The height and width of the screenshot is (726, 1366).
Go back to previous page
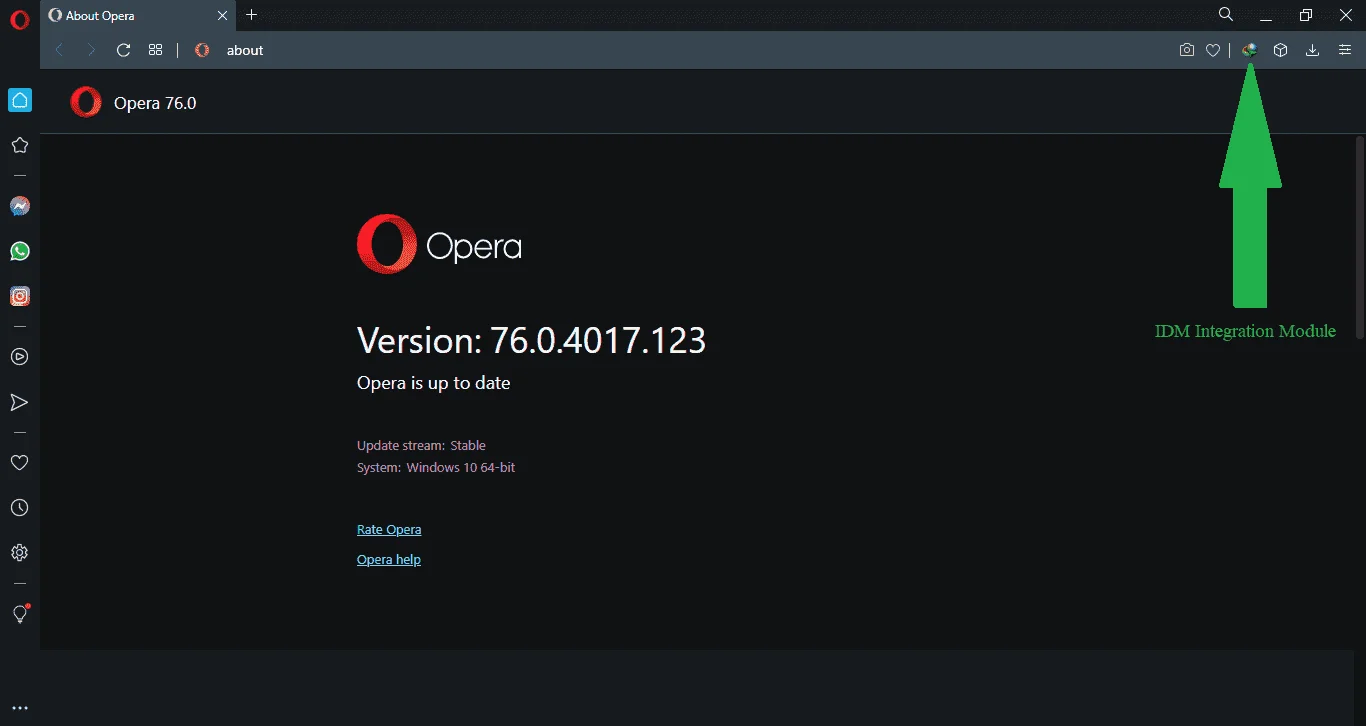pyautogui.click(x=59, y=50)
